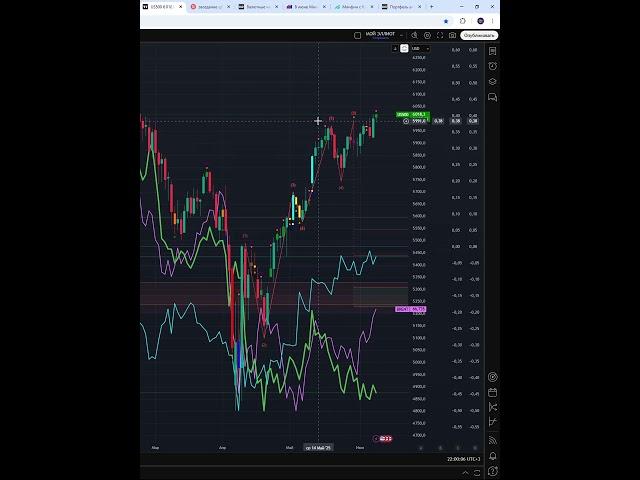Click the crossed-lines icon below the calendar icon
Viewport: 640px width, 480px height.
[x=493, y=407]
